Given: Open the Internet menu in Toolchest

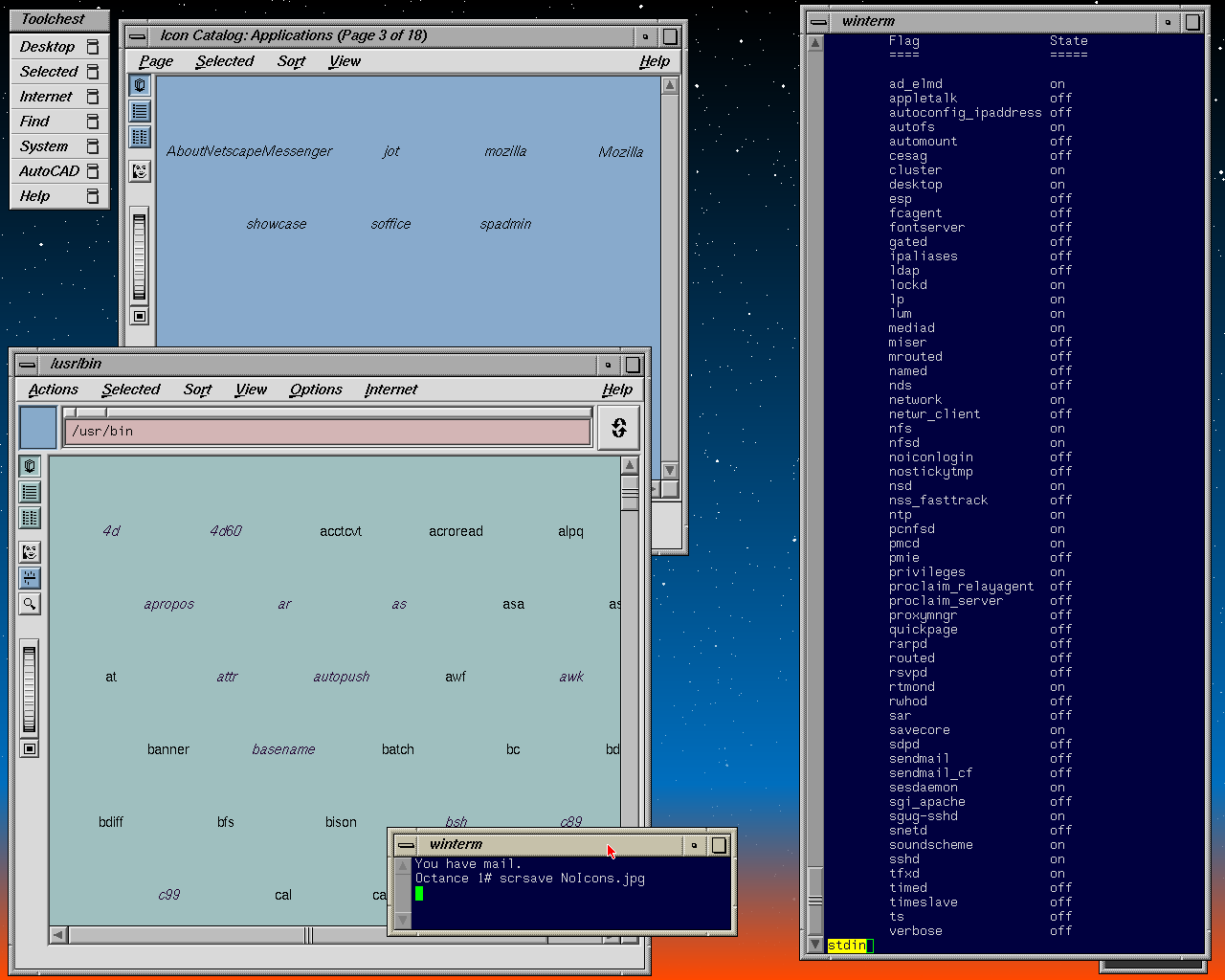Looking at the screenshot, I should (59, 97).
